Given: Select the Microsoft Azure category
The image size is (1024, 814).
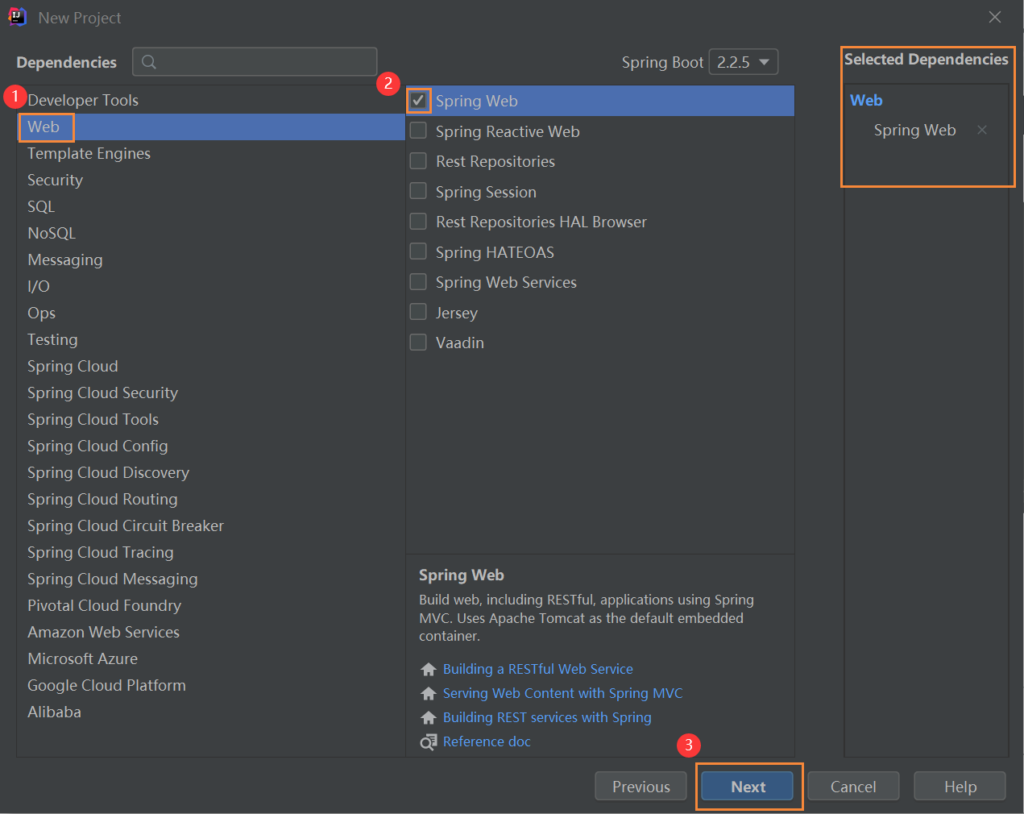Looking at the screenshot, I should pyautogui.click(x=211, y=659).
